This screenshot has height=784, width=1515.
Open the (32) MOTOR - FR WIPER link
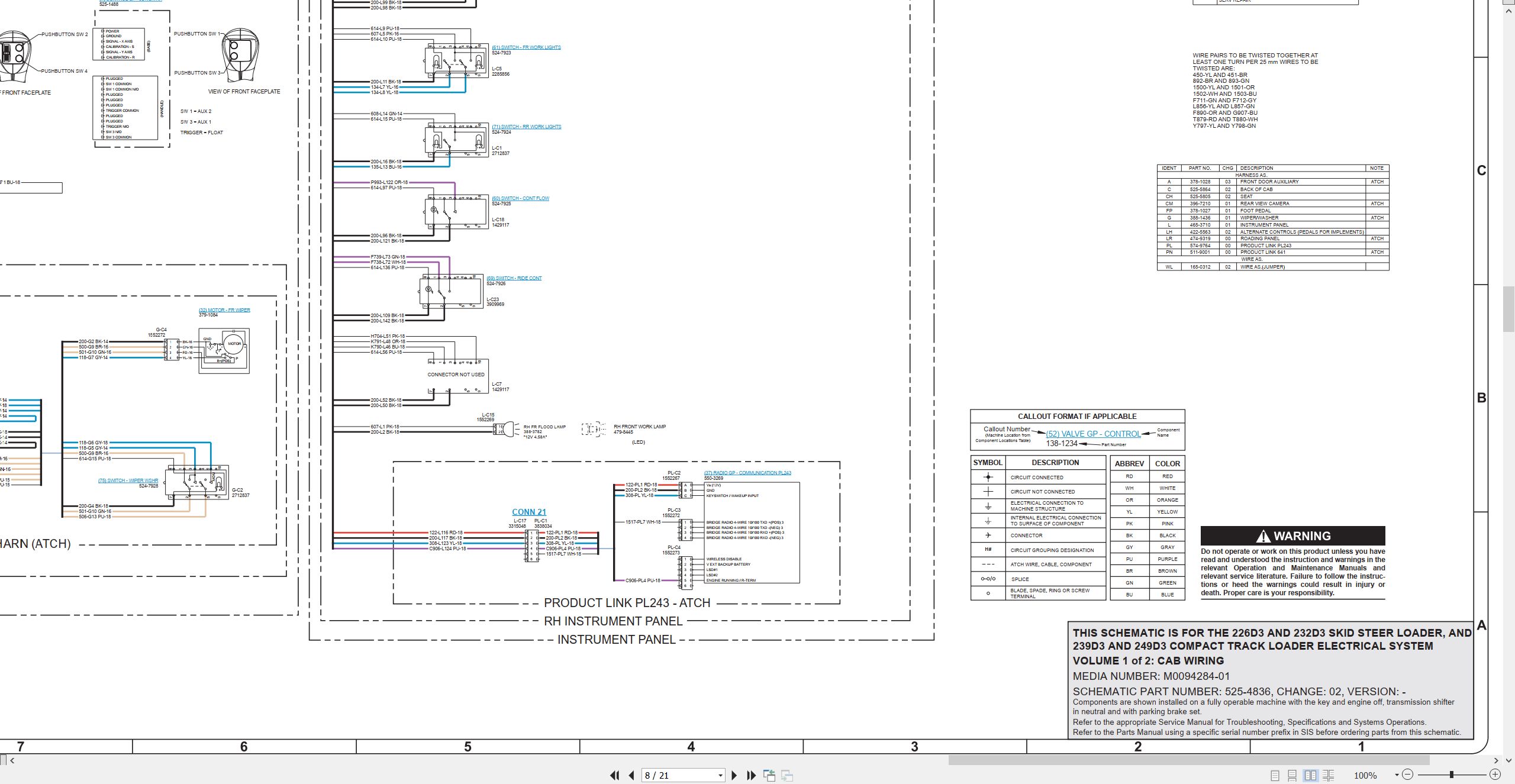224,310
